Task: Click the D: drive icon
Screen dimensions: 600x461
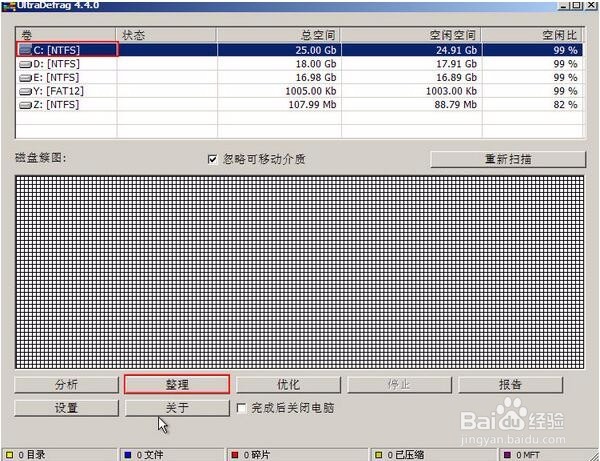Action: 25,64
